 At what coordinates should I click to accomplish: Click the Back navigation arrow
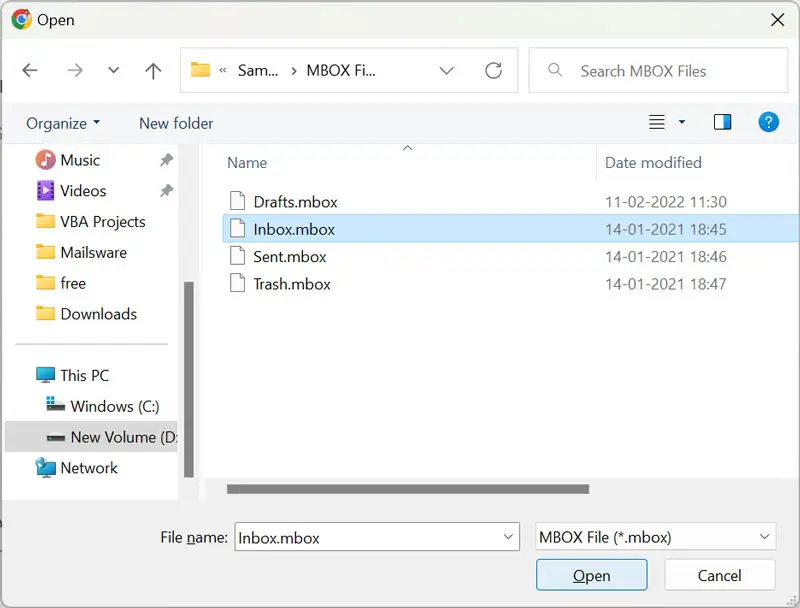pos(30,71)
